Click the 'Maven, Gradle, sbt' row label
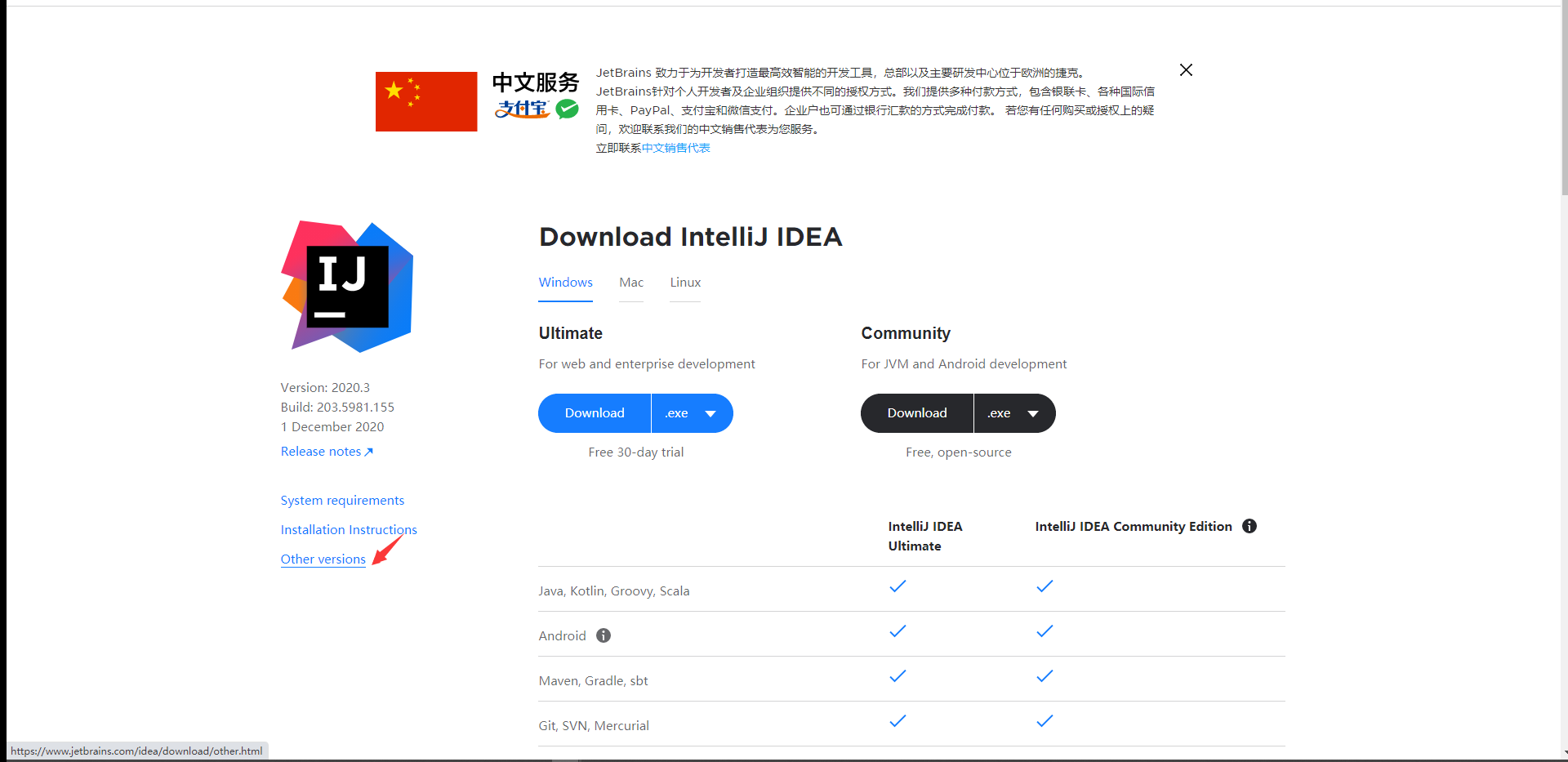Viewport: 1568px width, 762px height. coord(594,681)
